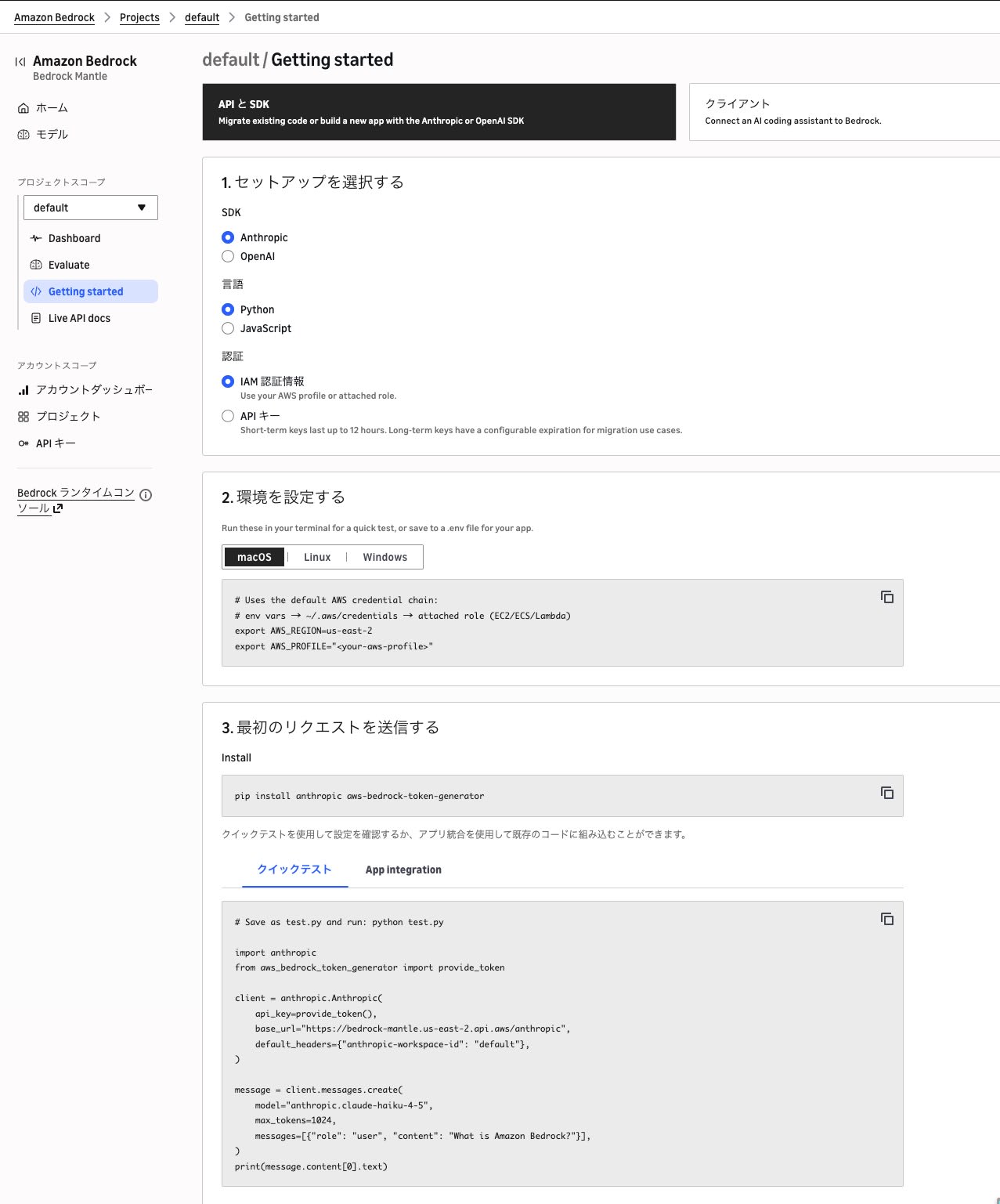Select the クライアント card
The width and height of the screenshot is (1000, 1204).
point(844,112)
